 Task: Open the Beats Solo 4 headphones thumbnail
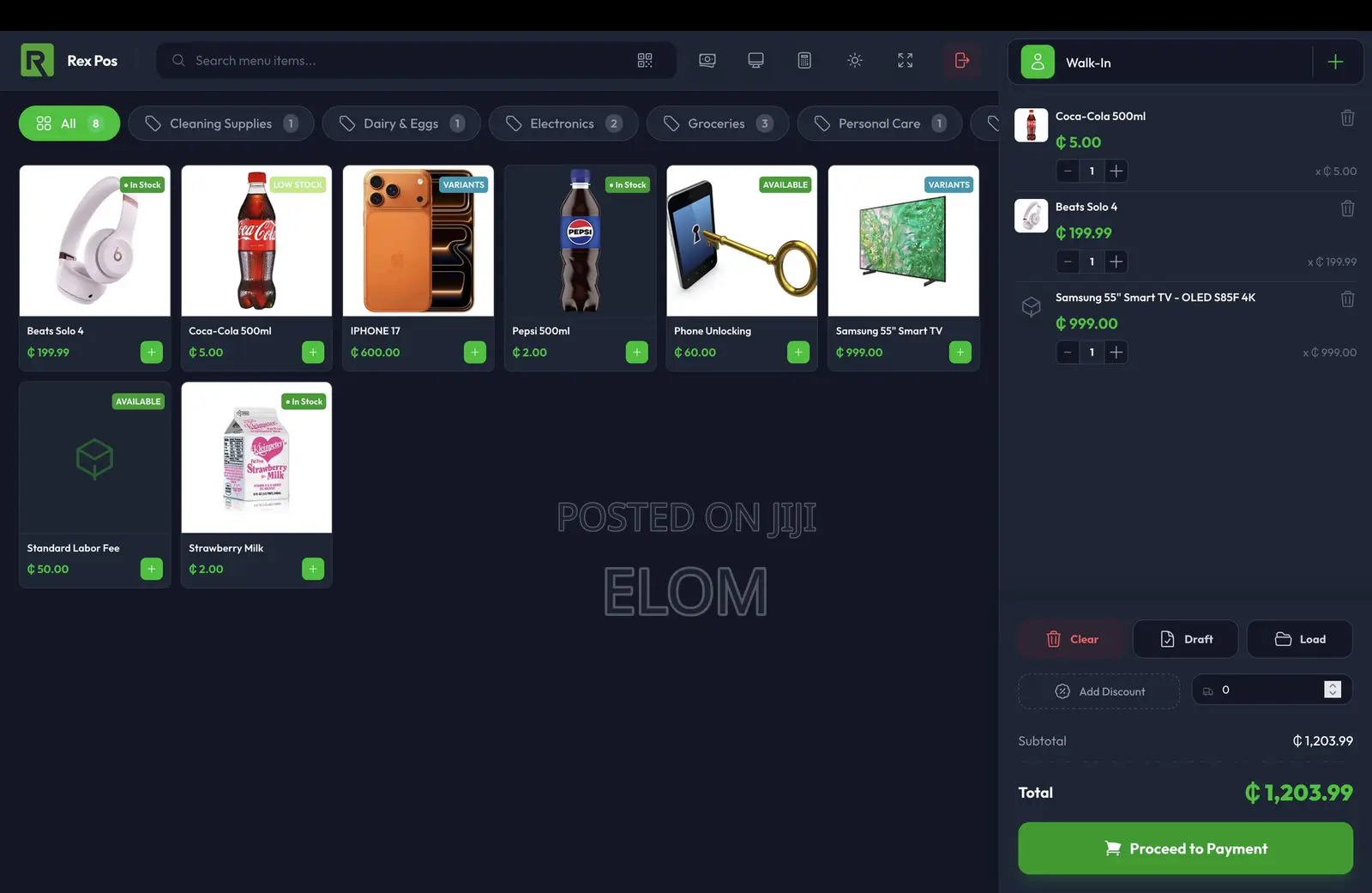tap(95, 241)
